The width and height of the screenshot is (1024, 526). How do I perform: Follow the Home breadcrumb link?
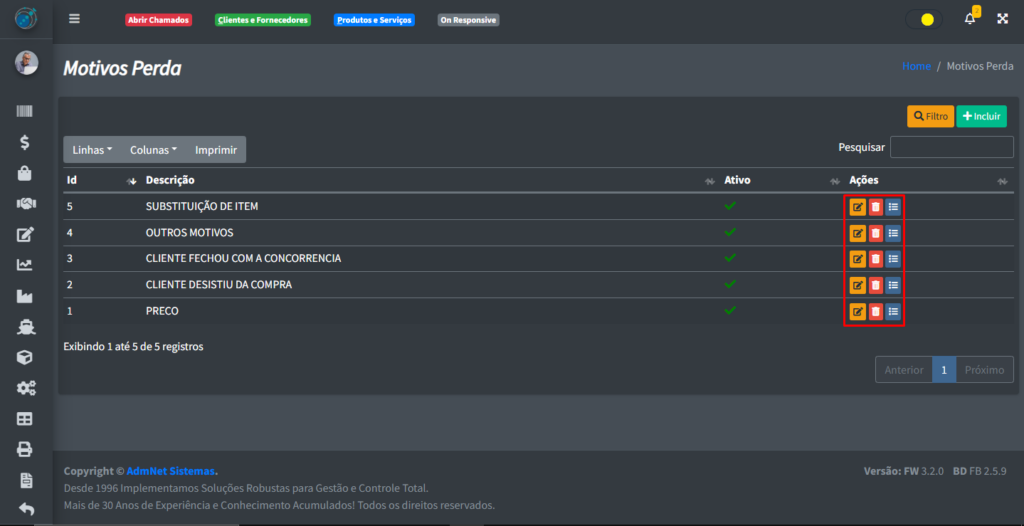point(916,66)
